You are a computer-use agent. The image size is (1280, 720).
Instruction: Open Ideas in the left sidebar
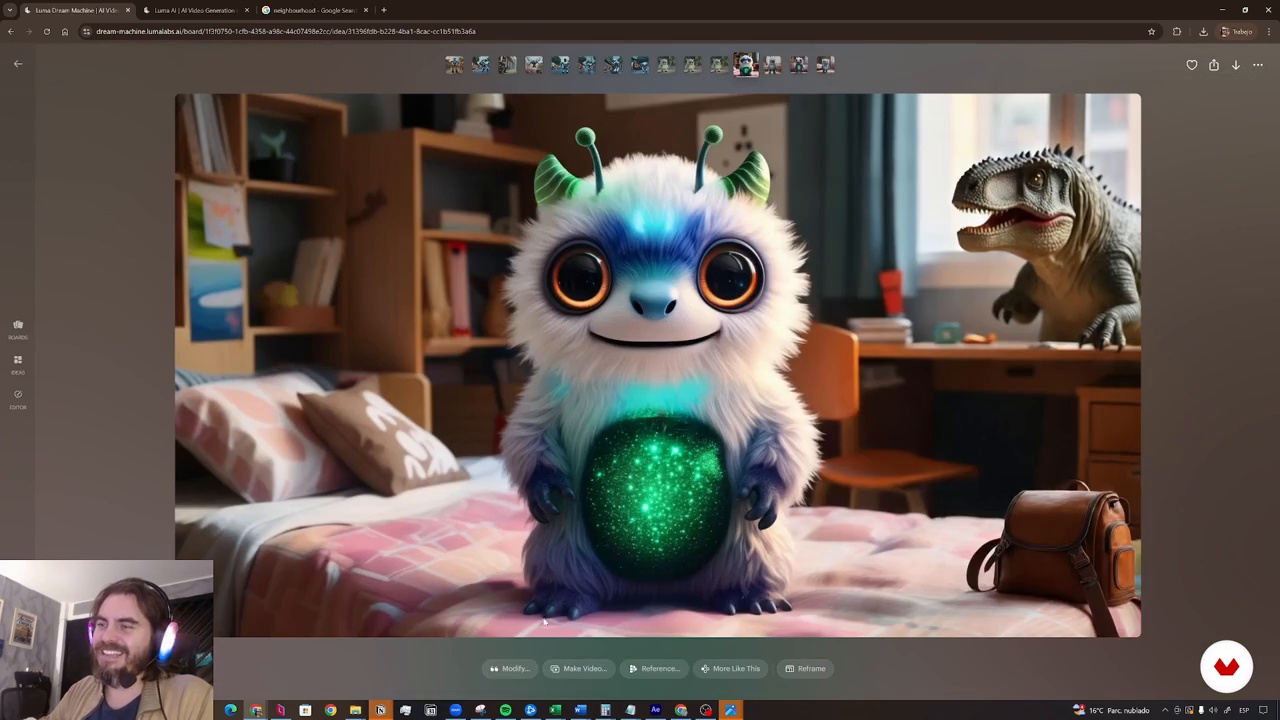(x=18, y=364)
